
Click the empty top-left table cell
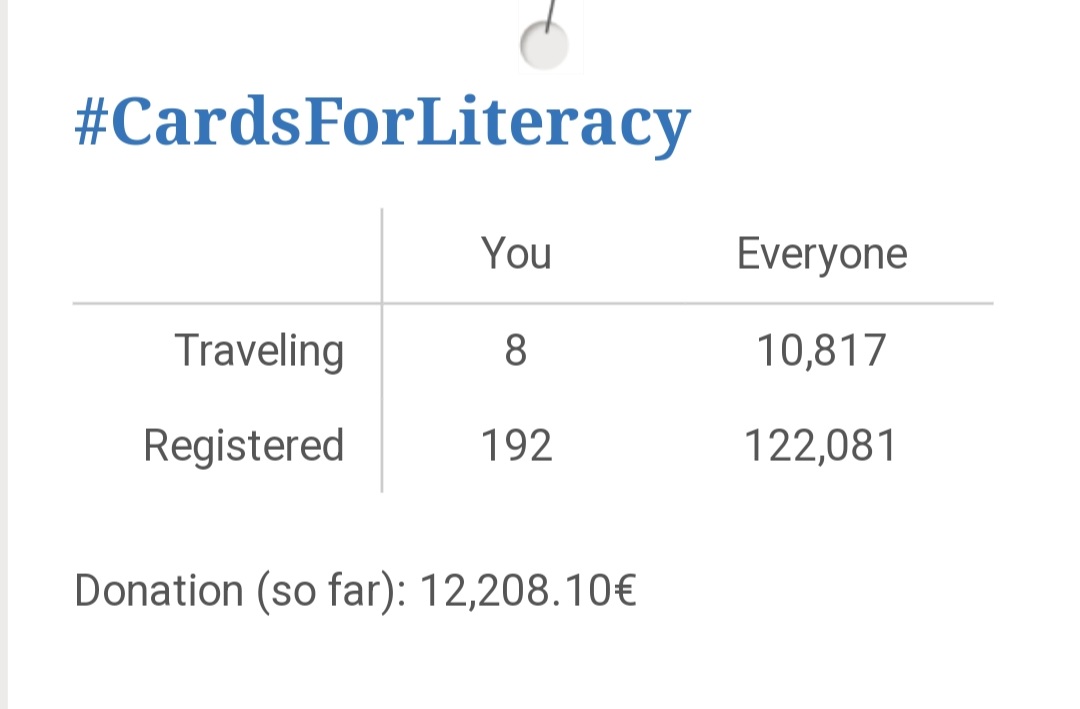coord(227,254)
